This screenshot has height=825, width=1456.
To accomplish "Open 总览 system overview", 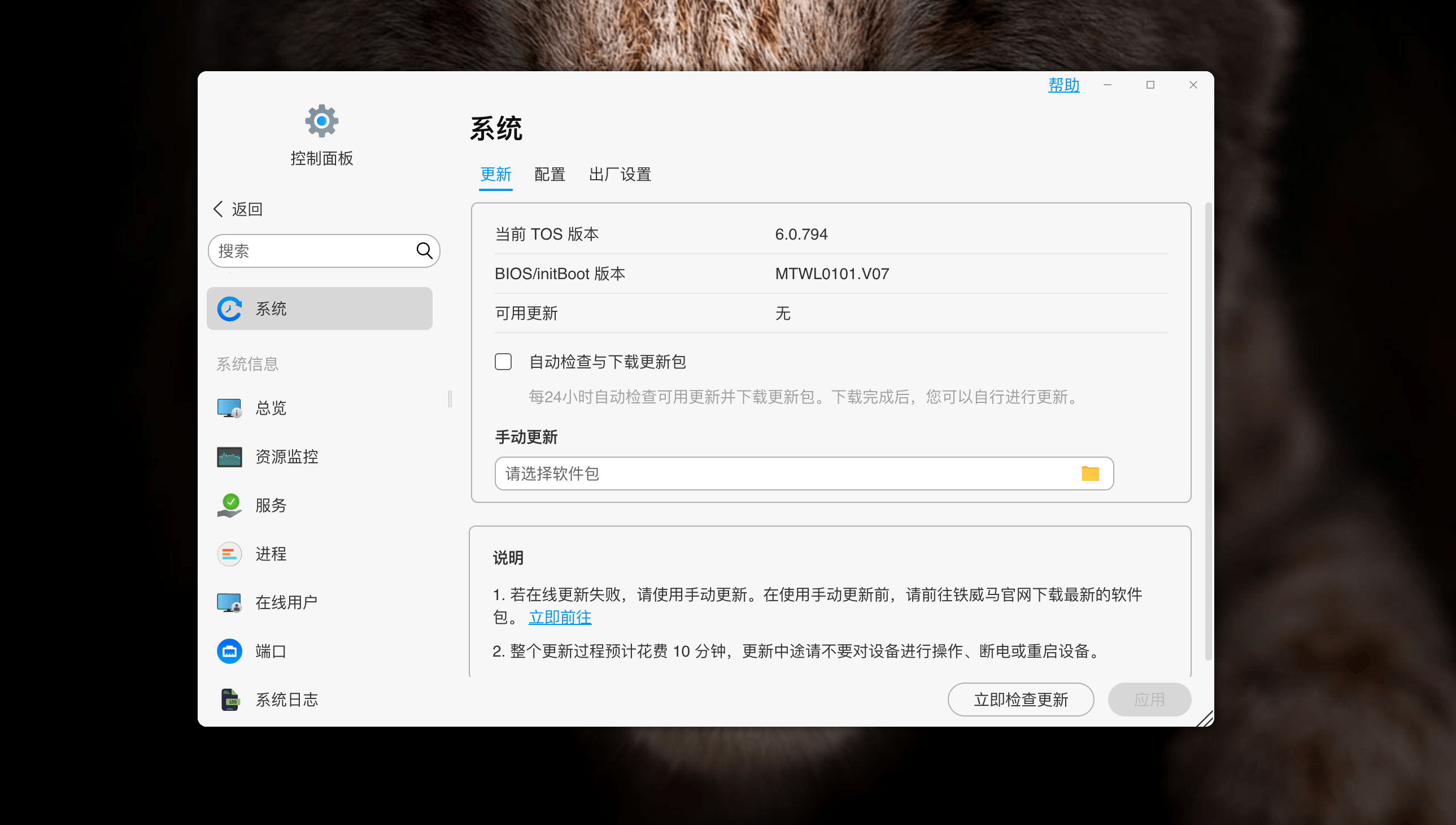I will coord(270,407).
